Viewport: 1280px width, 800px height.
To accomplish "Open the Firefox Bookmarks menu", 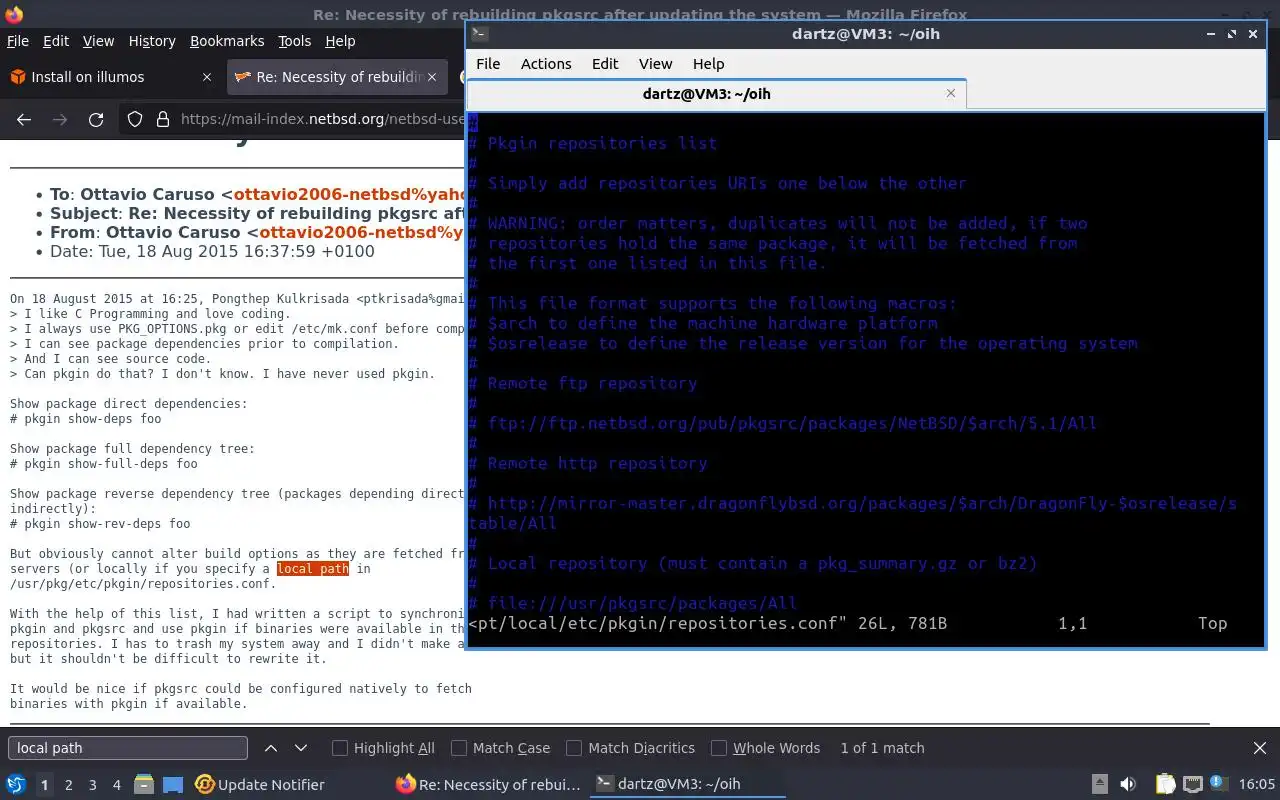I will 227,41.
